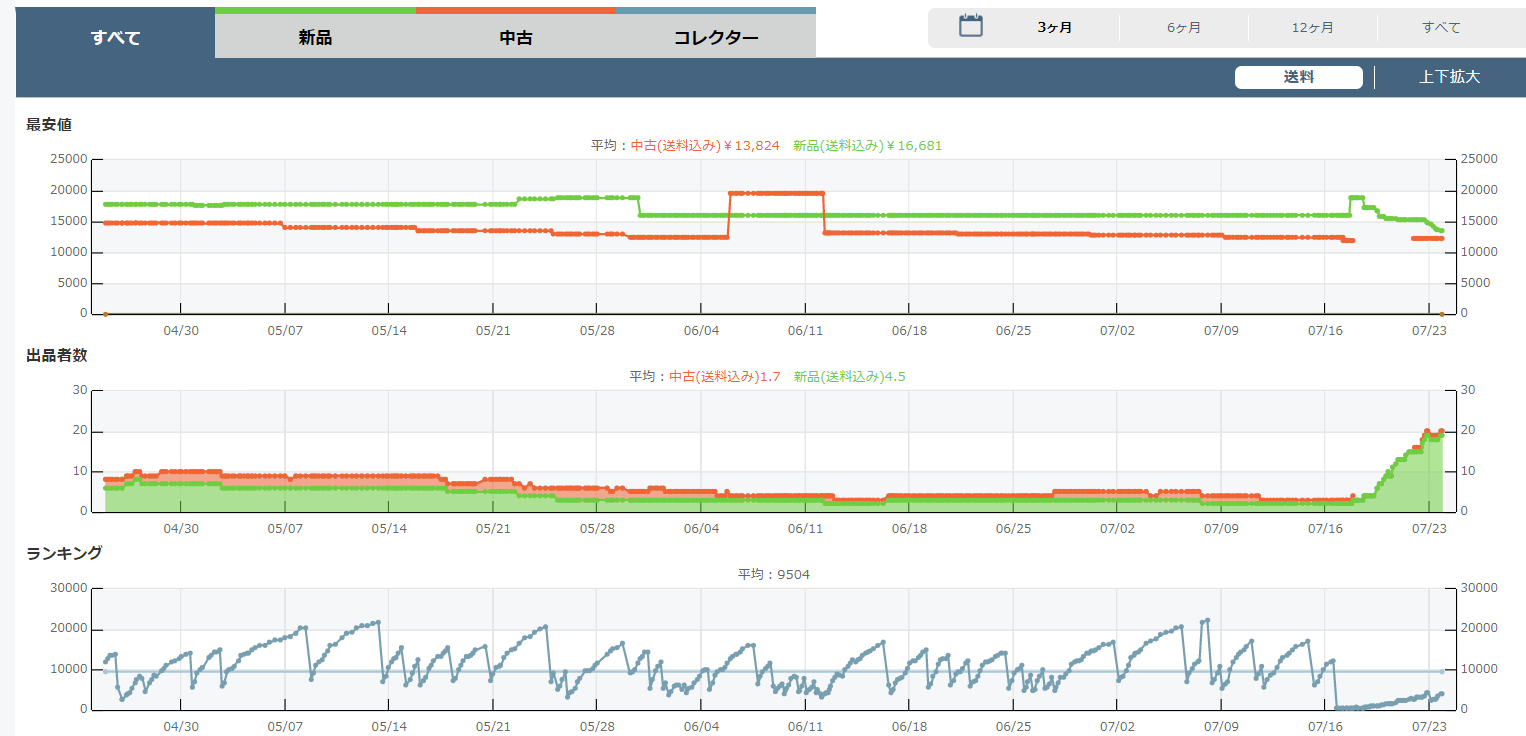This screenshot has height=736, width=1526.
Task: Select the すべて condition tab
Action: click(115, 38)
